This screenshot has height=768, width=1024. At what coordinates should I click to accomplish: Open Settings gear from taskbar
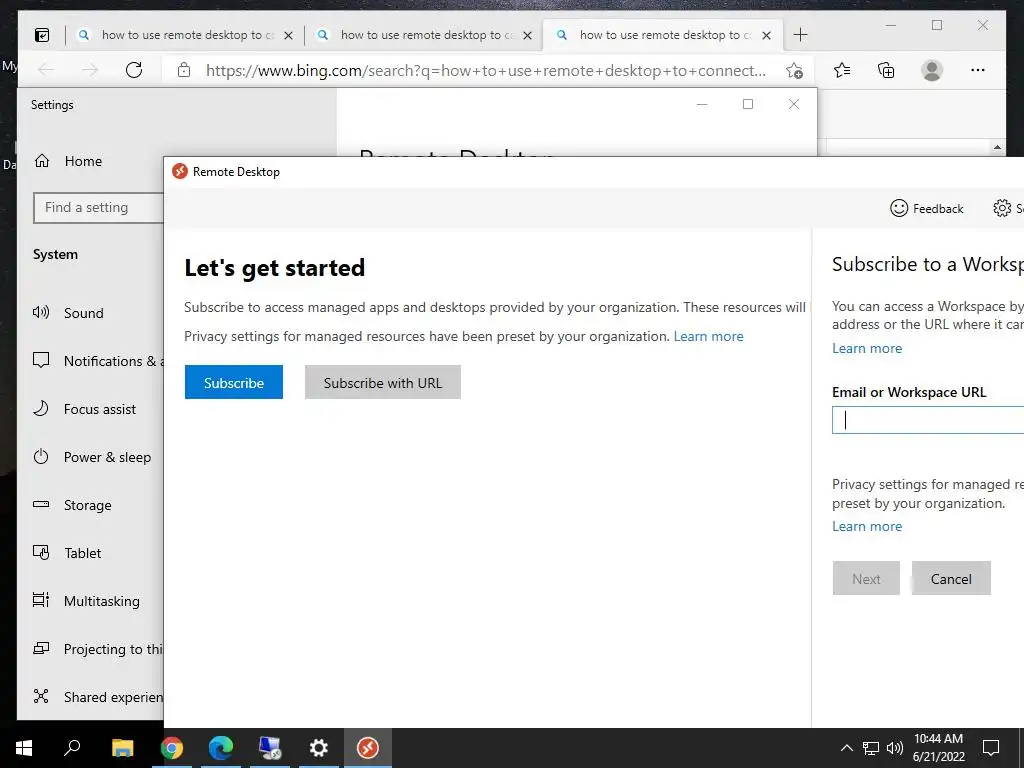point(319,748)
